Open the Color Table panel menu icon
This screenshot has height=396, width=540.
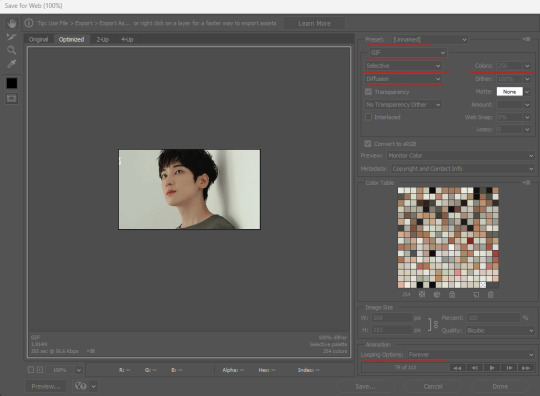pyautogui.click(x=526, y=183)
